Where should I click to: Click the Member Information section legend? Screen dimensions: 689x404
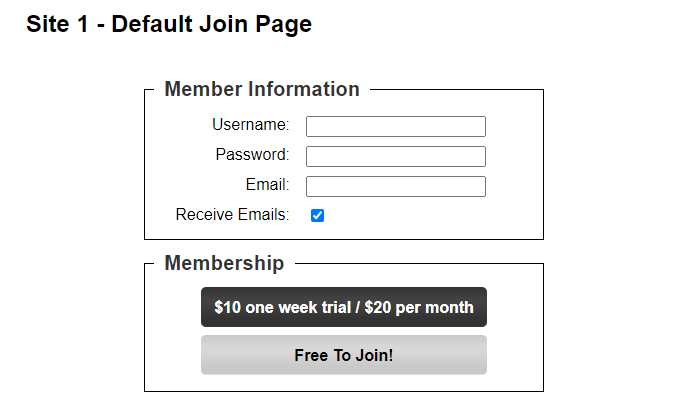pyautogui.click(x=261, y=89)
